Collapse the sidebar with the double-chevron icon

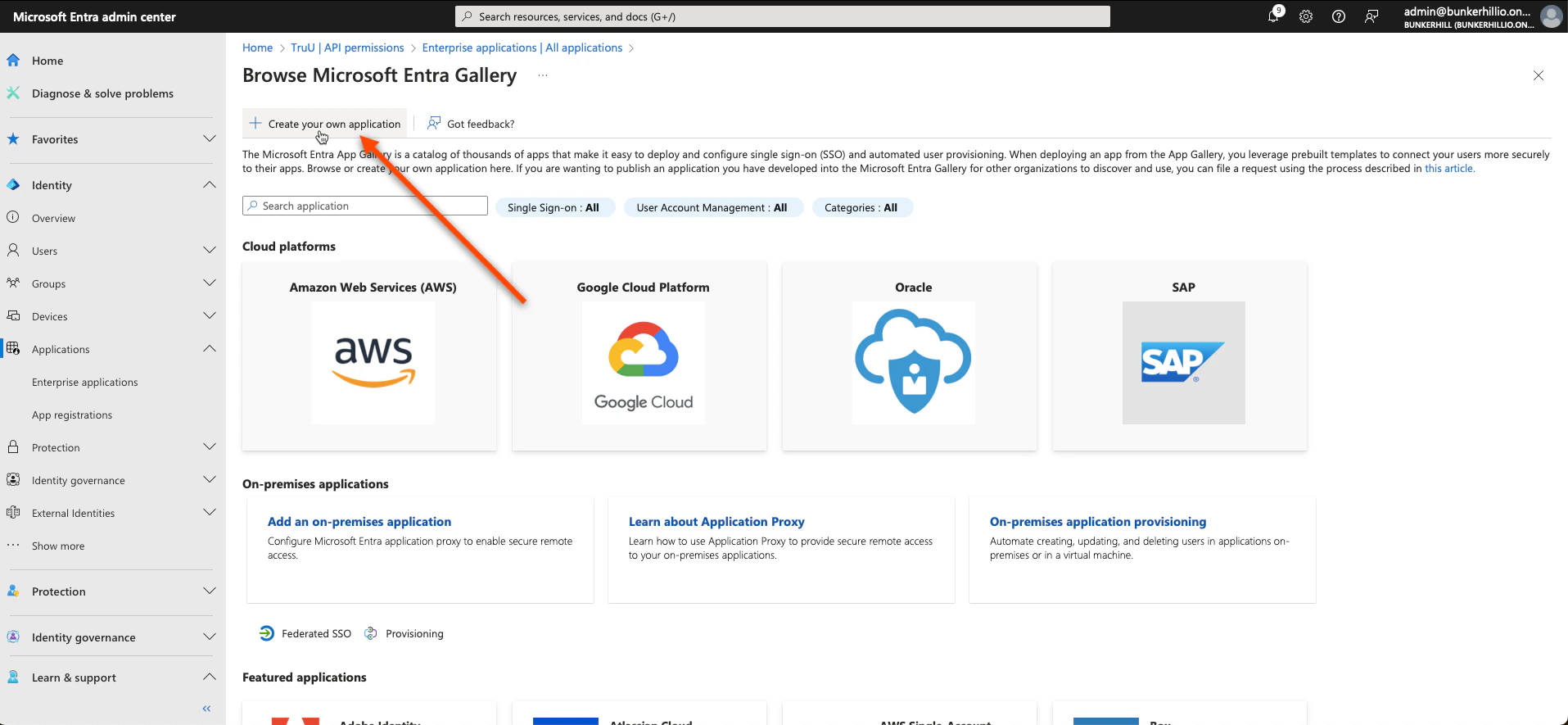coord(206,709)
